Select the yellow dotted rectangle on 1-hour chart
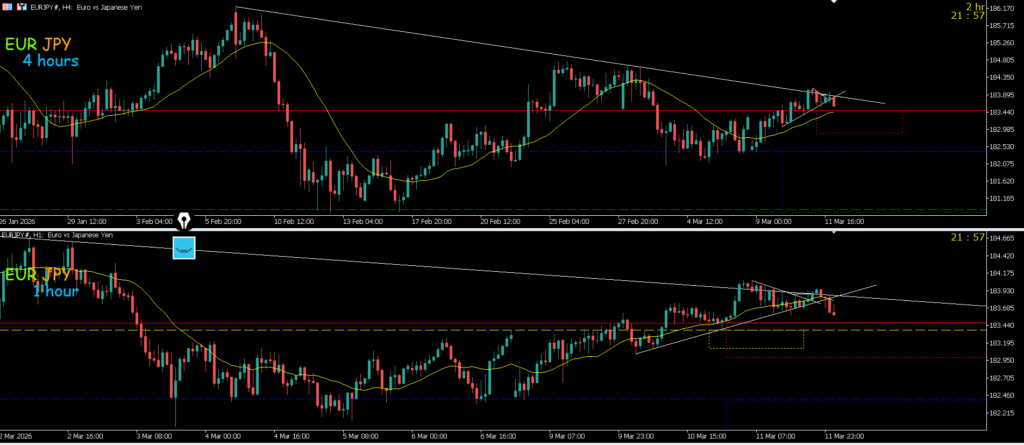The image size is (1024, 445). [x=756, y=340]
